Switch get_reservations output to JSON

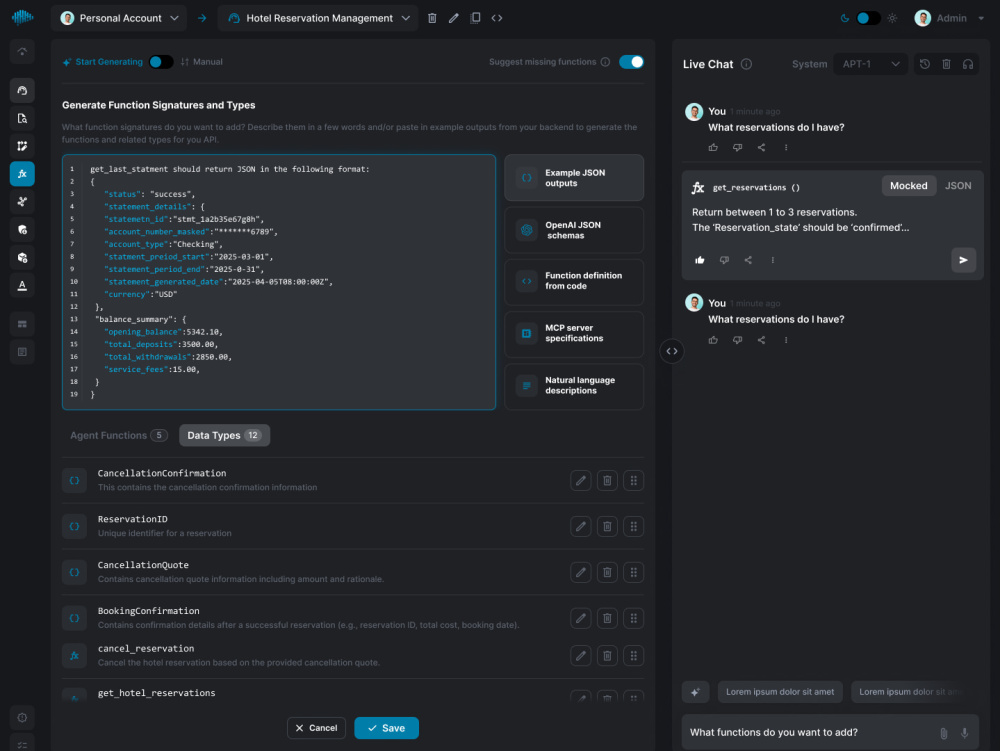tap(958, 186)
